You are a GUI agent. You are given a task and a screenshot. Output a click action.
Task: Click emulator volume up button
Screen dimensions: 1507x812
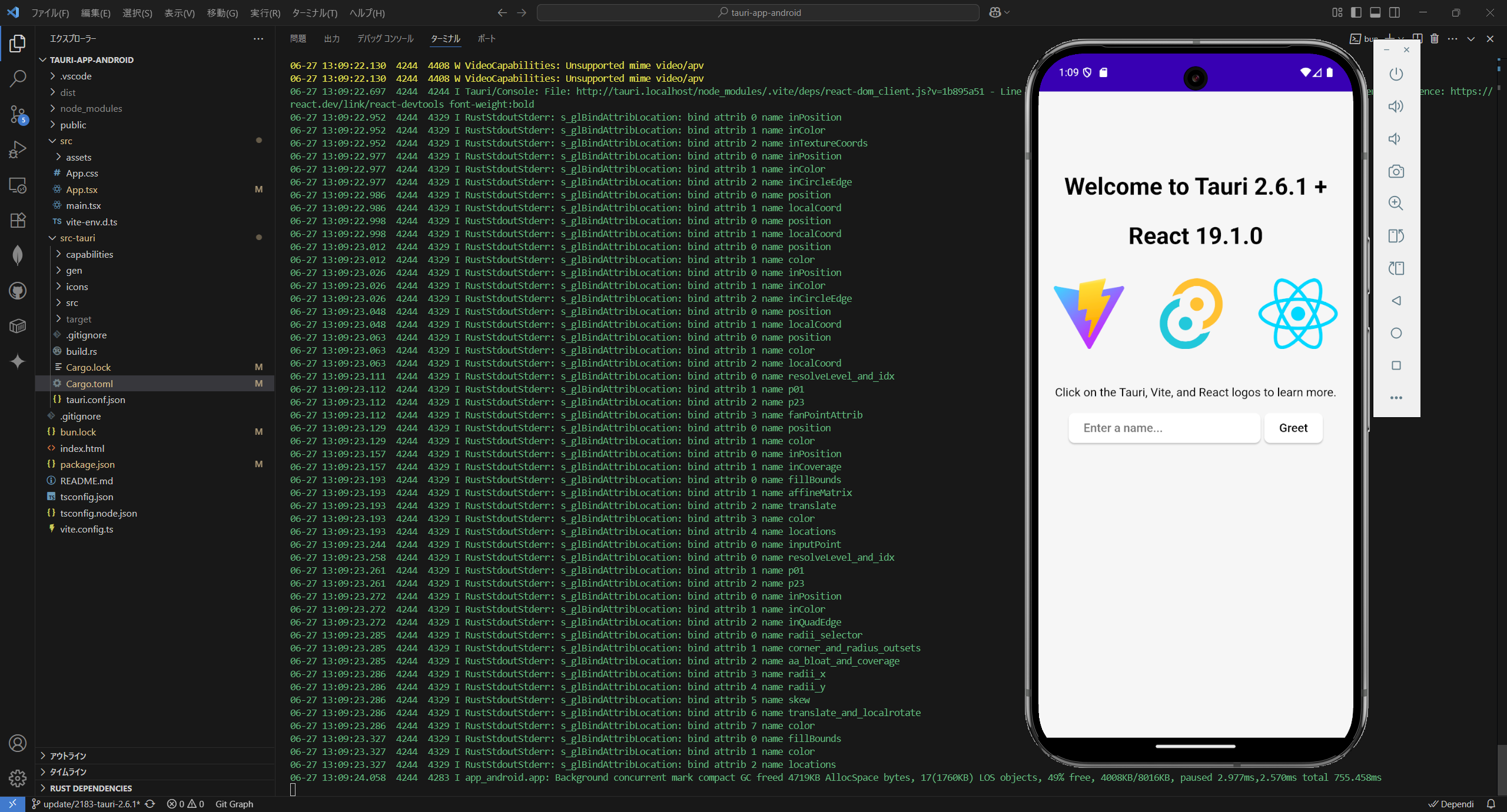[1396, 107]
